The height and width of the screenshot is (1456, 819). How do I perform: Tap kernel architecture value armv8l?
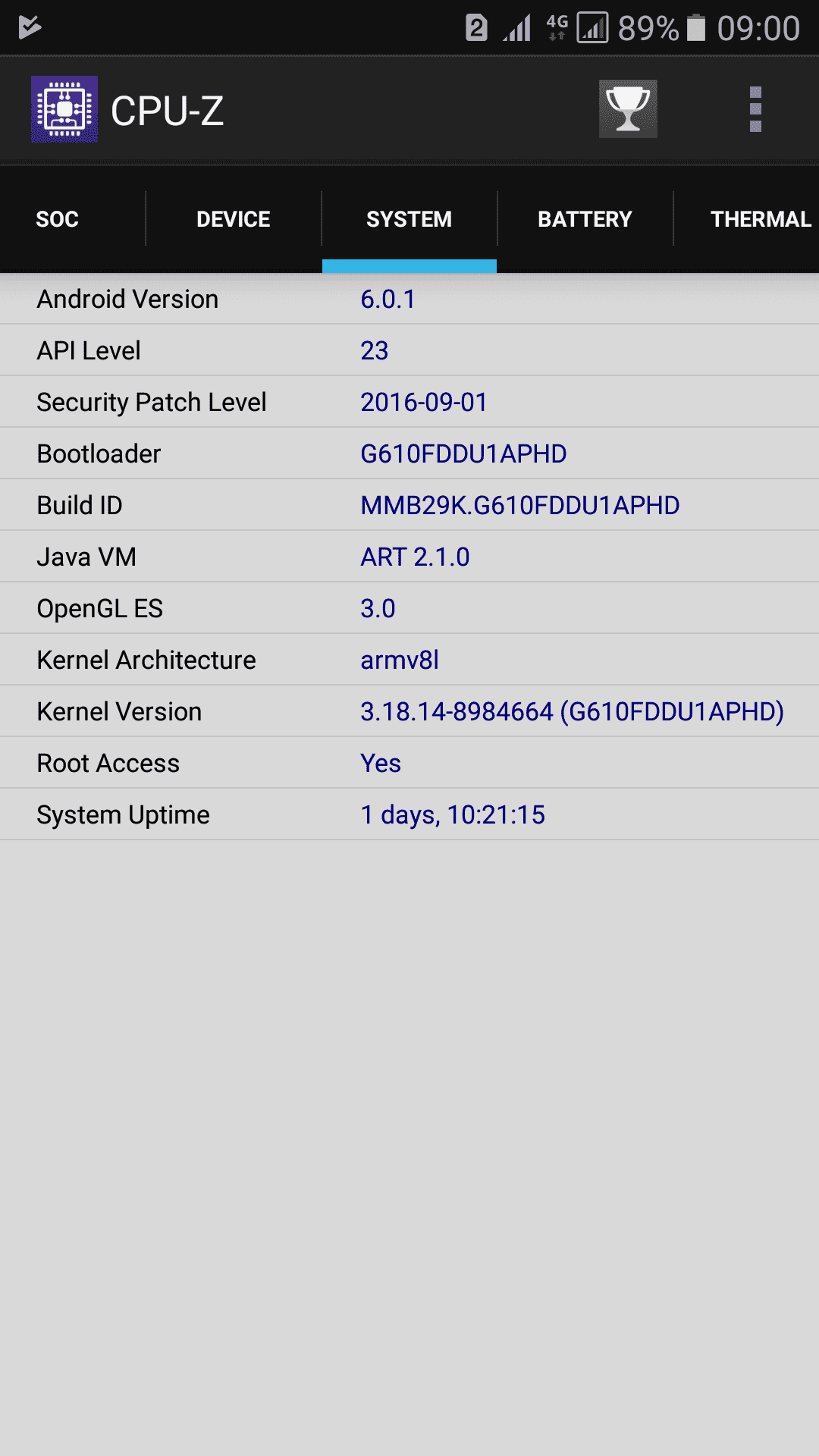(x=400, y=660)
